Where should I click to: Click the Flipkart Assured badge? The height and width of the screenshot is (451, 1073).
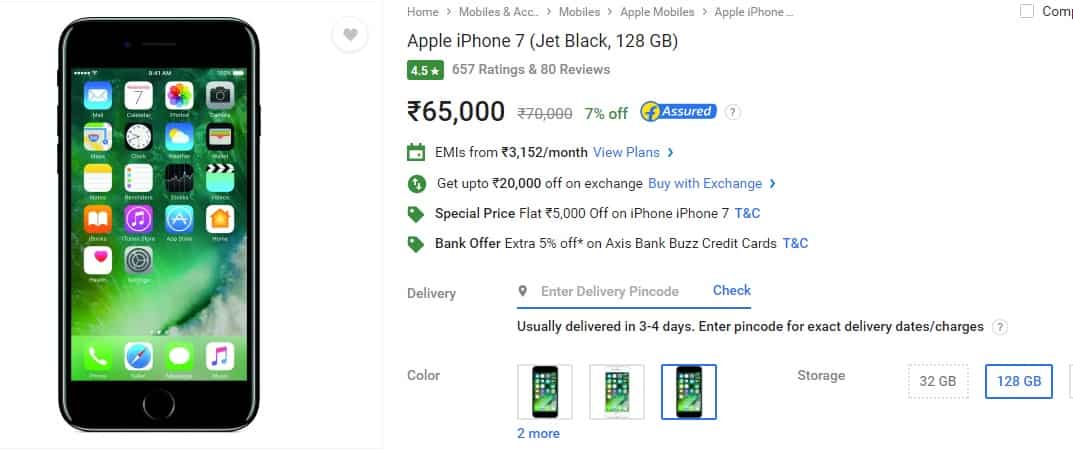tap(678, 112)
